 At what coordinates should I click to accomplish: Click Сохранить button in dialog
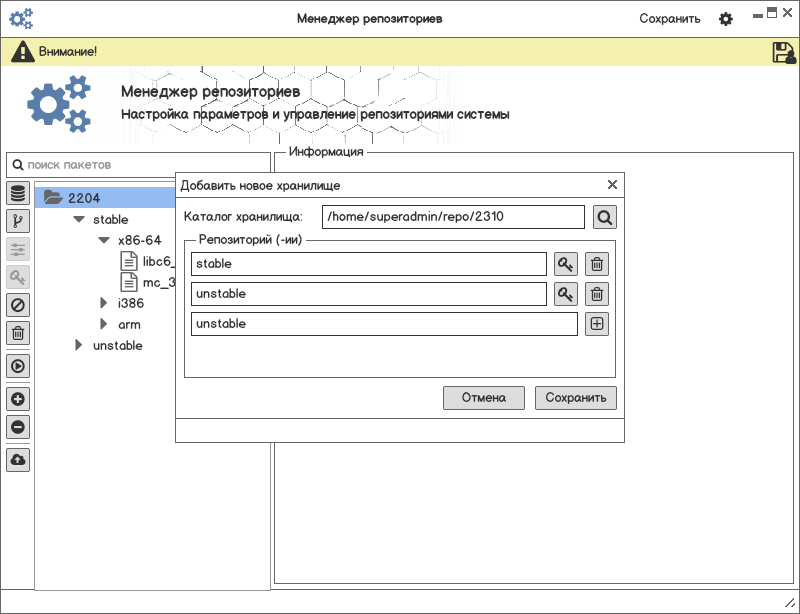pyautogui.click(x=576, y=398)
